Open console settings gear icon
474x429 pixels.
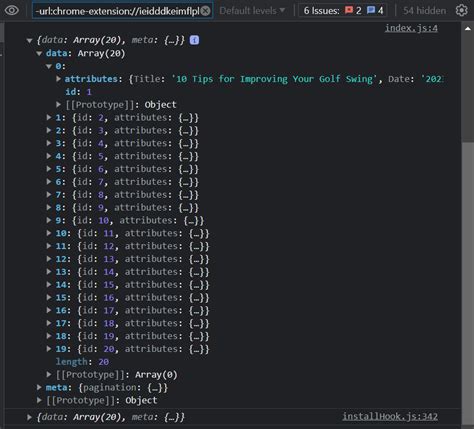[462, 10]
